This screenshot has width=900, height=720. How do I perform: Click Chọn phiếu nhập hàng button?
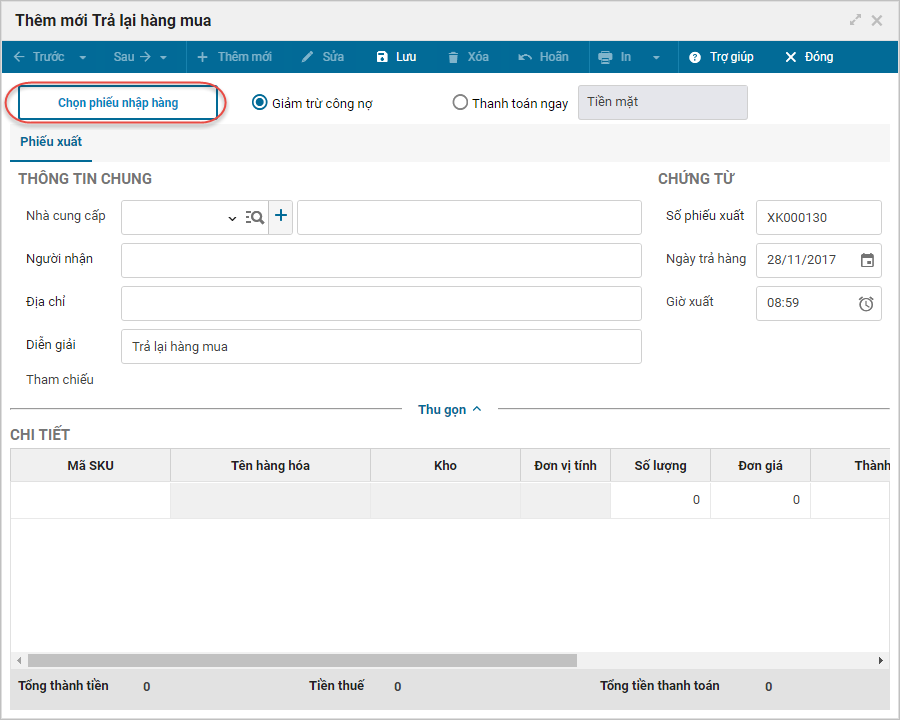pyautogui.click(x=118, y=103)
